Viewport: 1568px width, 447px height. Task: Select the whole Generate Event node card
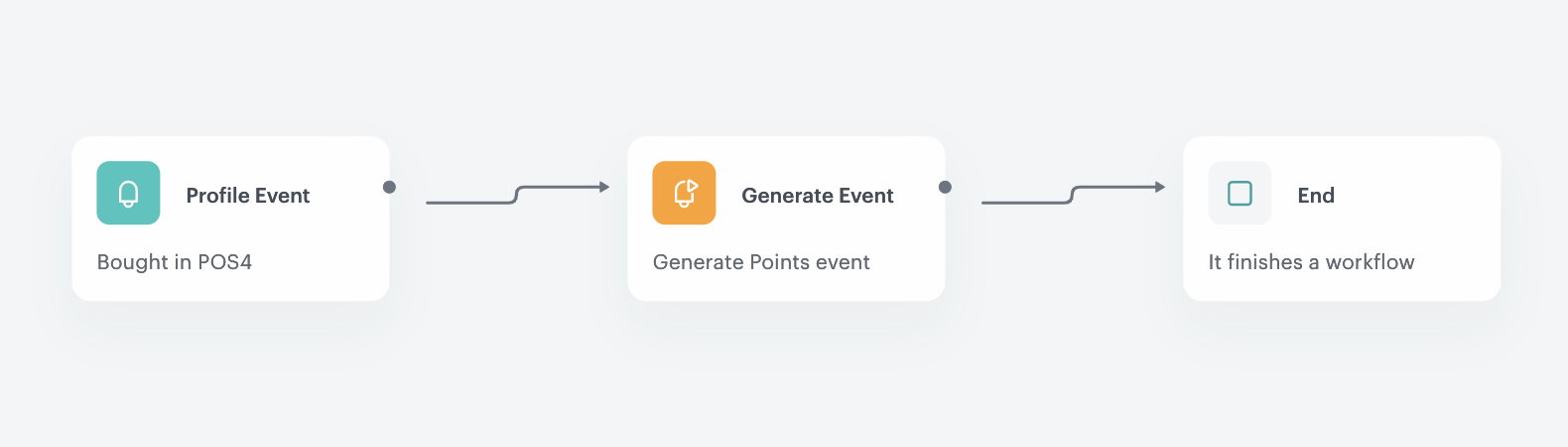786,219
